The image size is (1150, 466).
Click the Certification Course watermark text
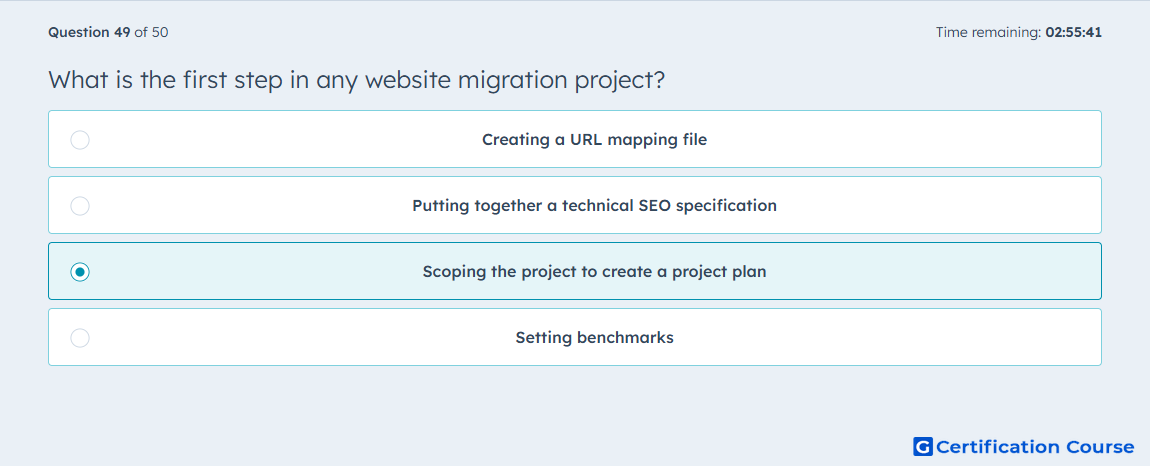pos(1036,446)
